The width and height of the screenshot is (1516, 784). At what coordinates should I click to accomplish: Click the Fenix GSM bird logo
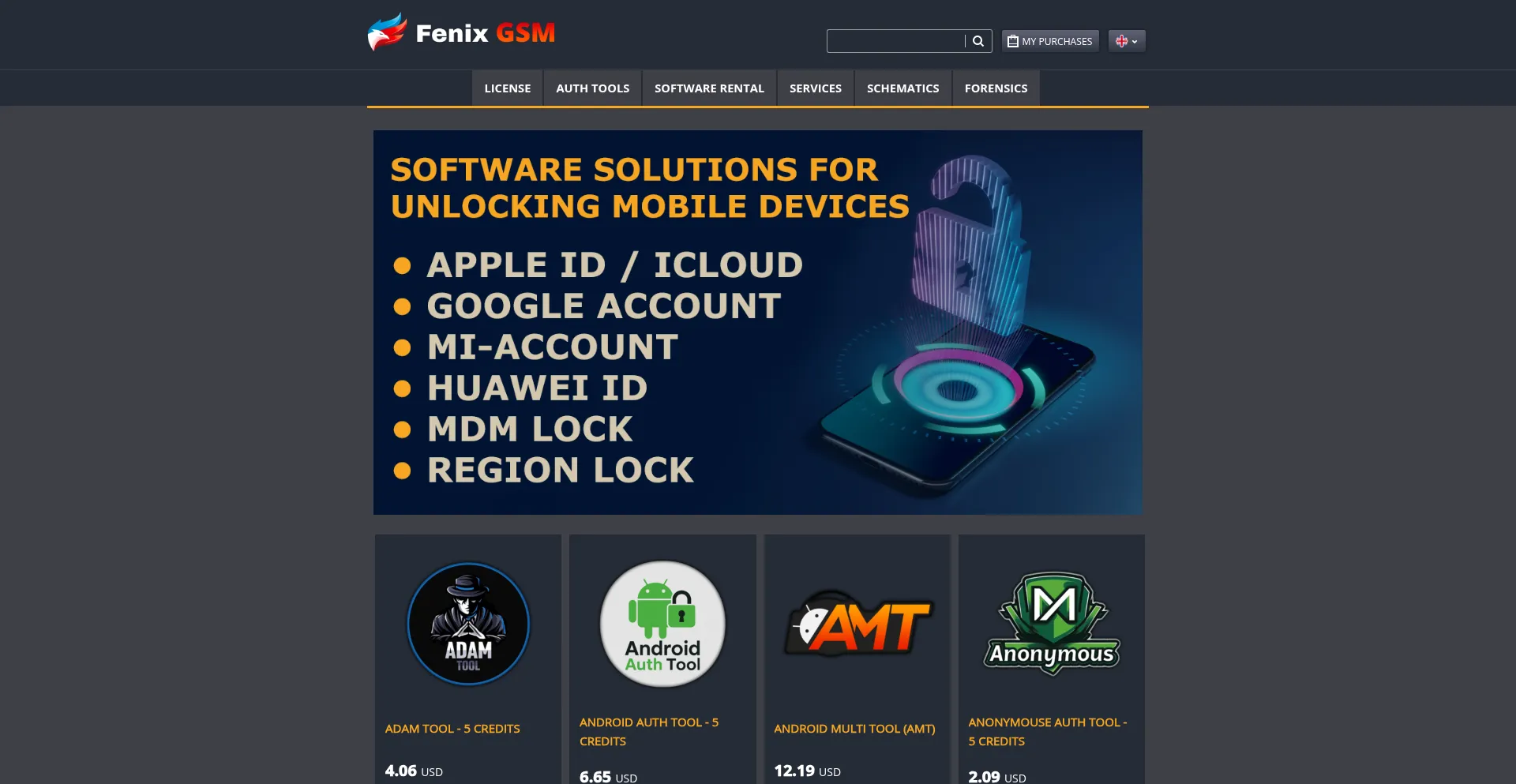pyautogui.click(x=387, y=32)
